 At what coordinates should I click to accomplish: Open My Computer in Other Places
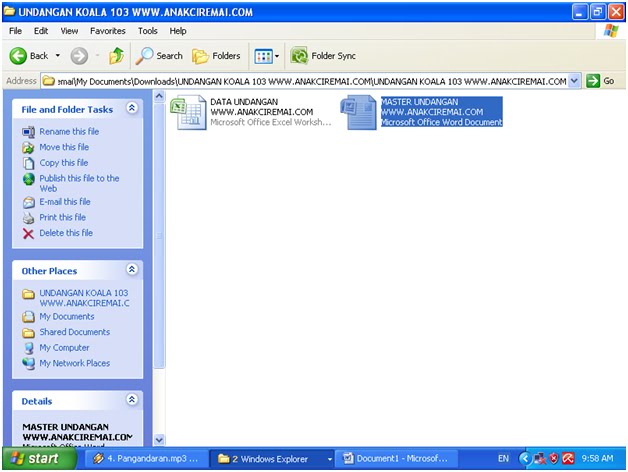64,348
